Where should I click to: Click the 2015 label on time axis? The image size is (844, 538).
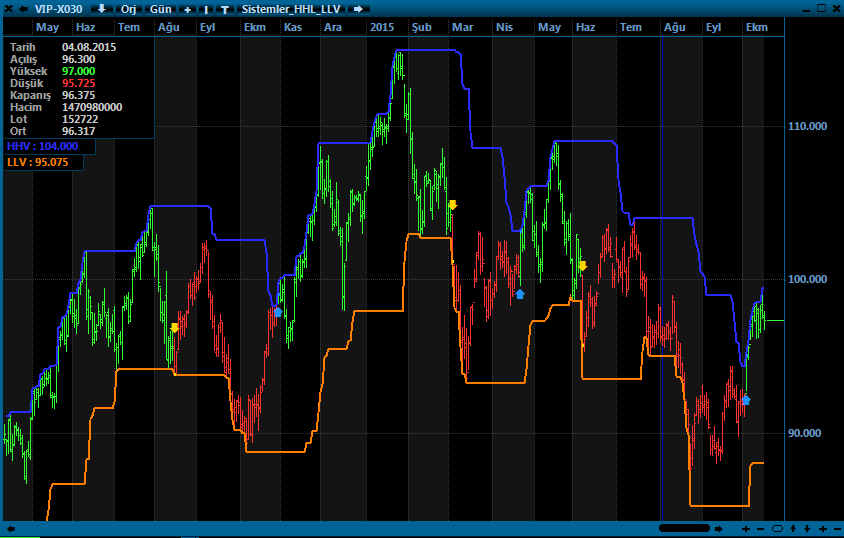tap(382, 27)
